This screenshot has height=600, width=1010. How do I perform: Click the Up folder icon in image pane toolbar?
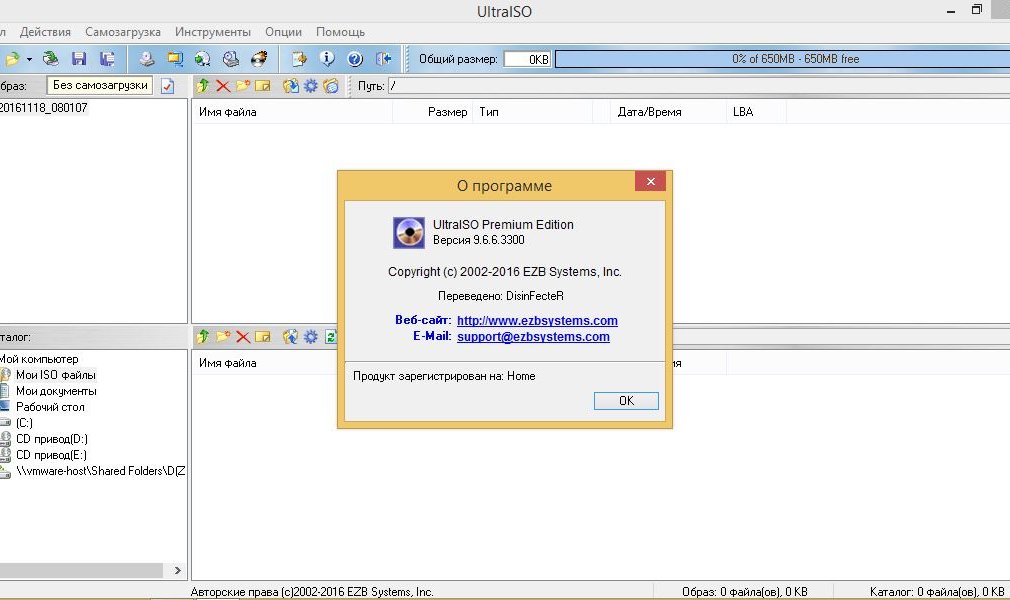point(203,86)
